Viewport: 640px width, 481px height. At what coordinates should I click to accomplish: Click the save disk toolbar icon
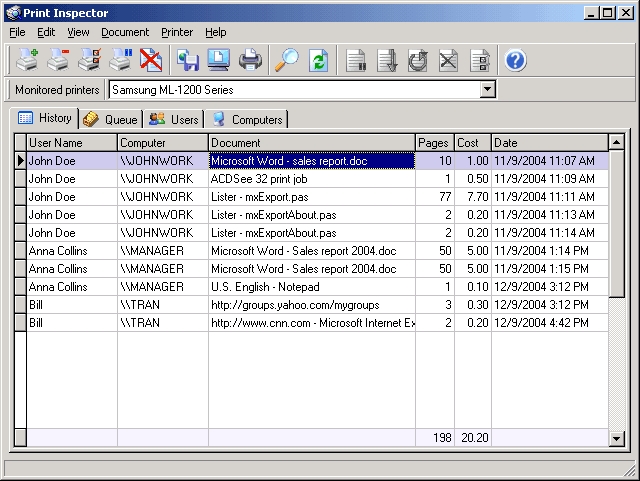click(188, 61)
